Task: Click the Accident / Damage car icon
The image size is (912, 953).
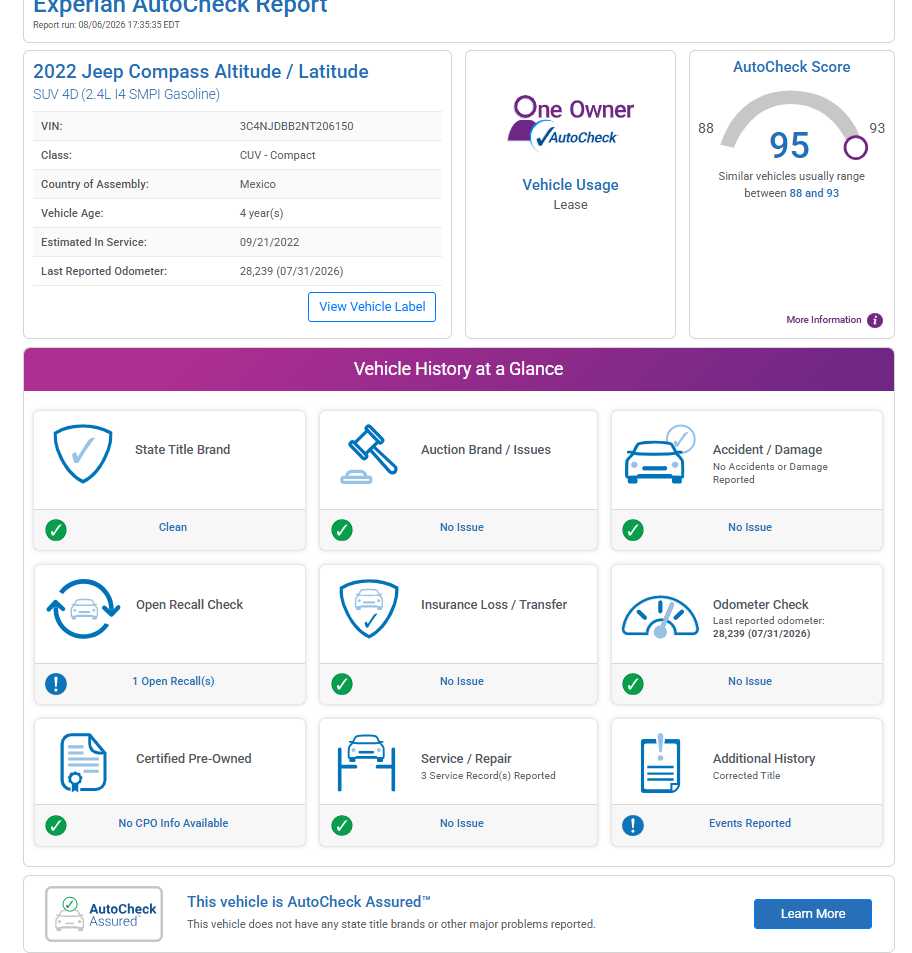Action: click(x=660, y=454)
